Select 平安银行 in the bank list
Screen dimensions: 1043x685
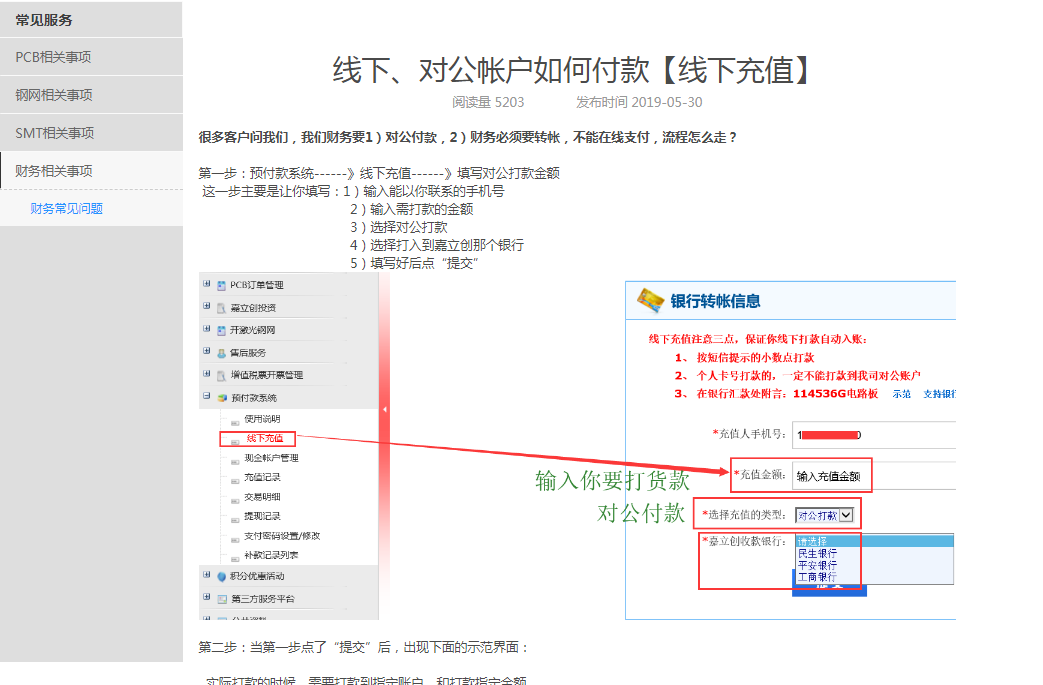pyautogui.click(x=817, y=565)
